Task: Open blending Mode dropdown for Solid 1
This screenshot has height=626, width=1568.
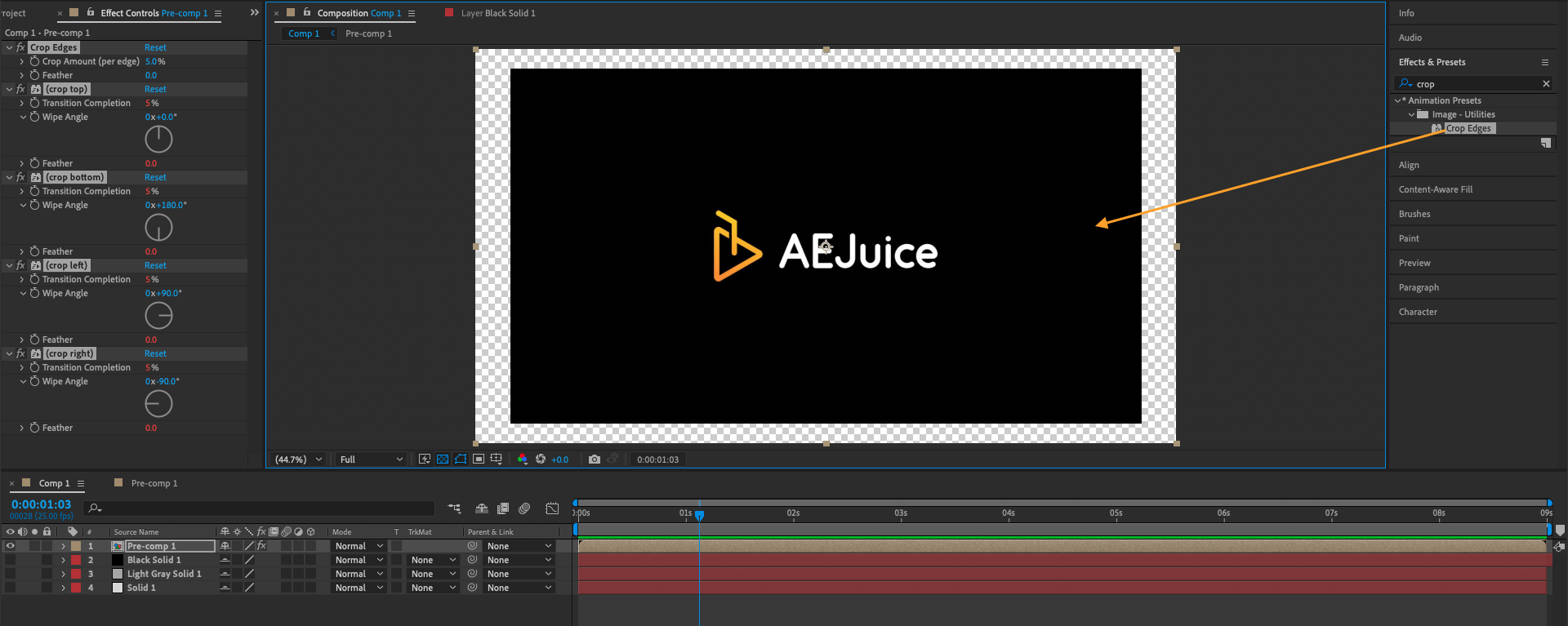Action: (x=359, y=588)
